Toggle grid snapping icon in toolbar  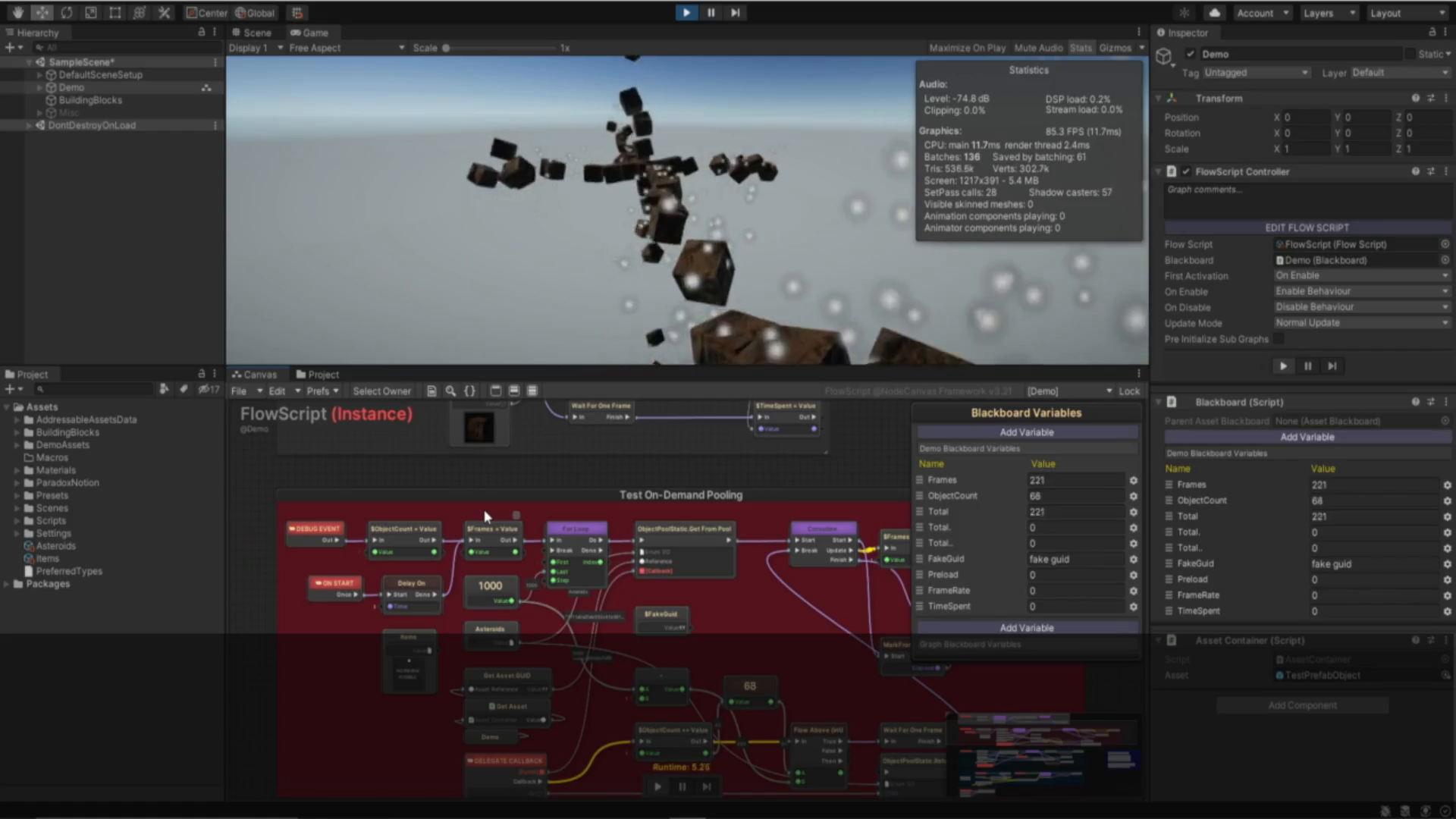297,13
